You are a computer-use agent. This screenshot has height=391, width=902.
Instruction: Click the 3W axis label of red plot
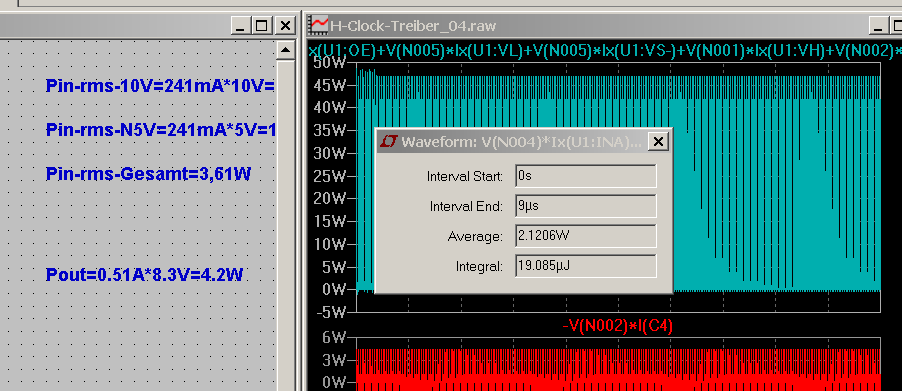click(x=334, y=361)
